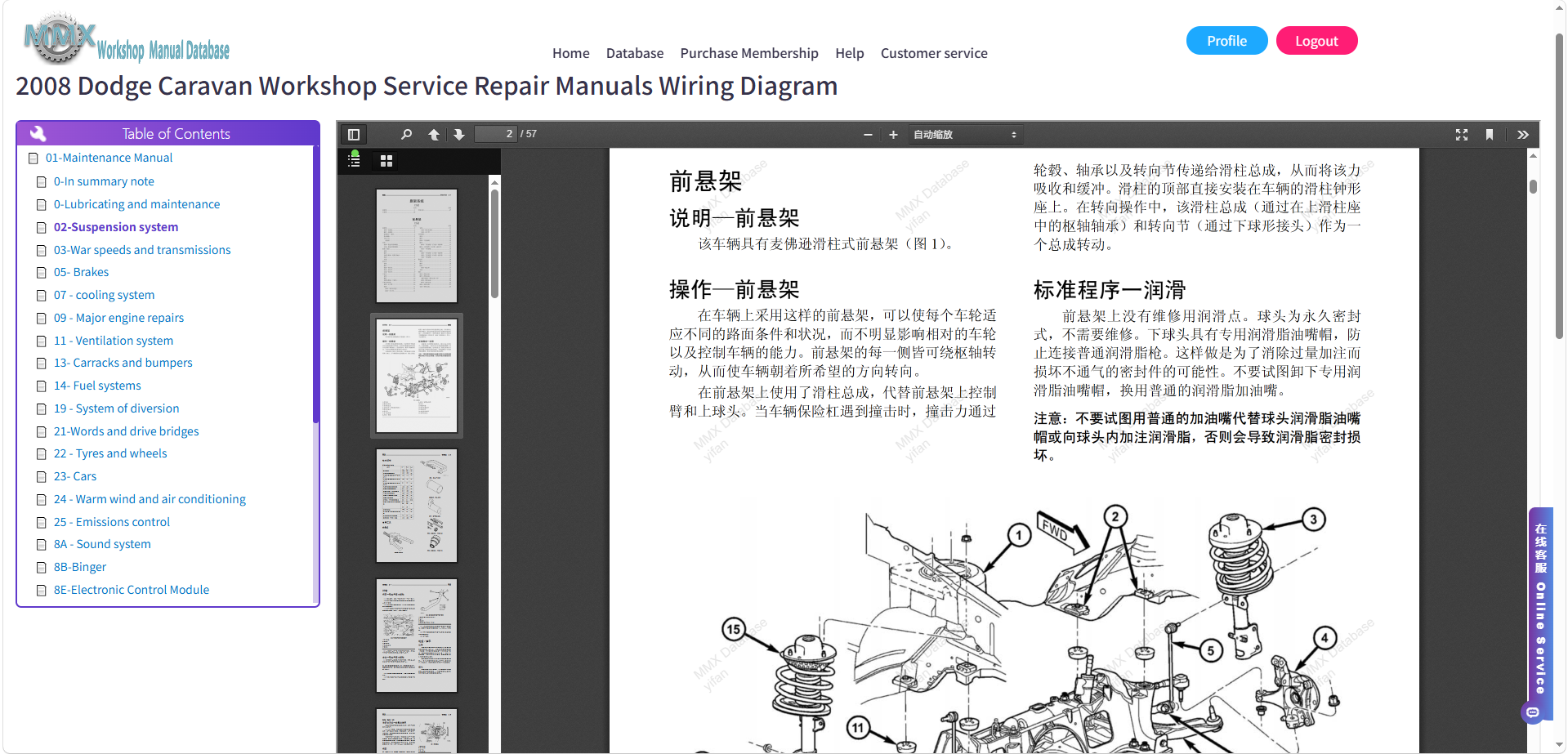
Task: Open the Database menu item
Action: tap(635, 53)
